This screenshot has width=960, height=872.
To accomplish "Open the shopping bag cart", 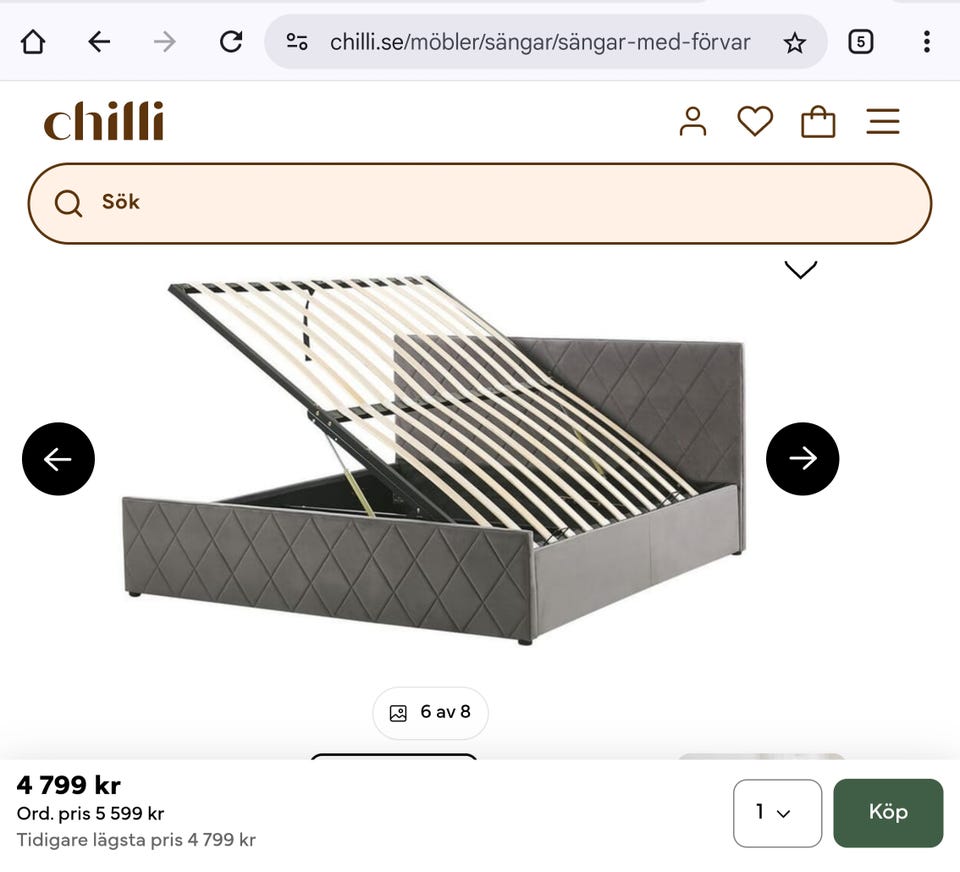I will click(x=818, y=121).
